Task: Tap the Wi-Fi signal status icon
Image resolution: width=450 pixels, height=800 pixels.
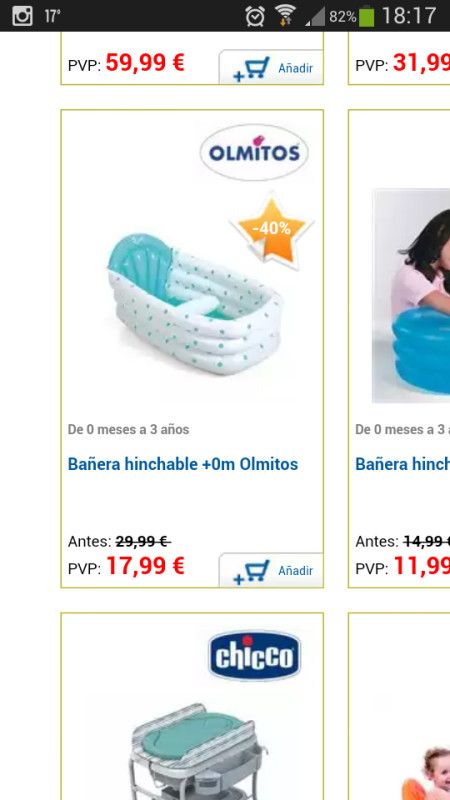Action: click(x=286, y=16)
